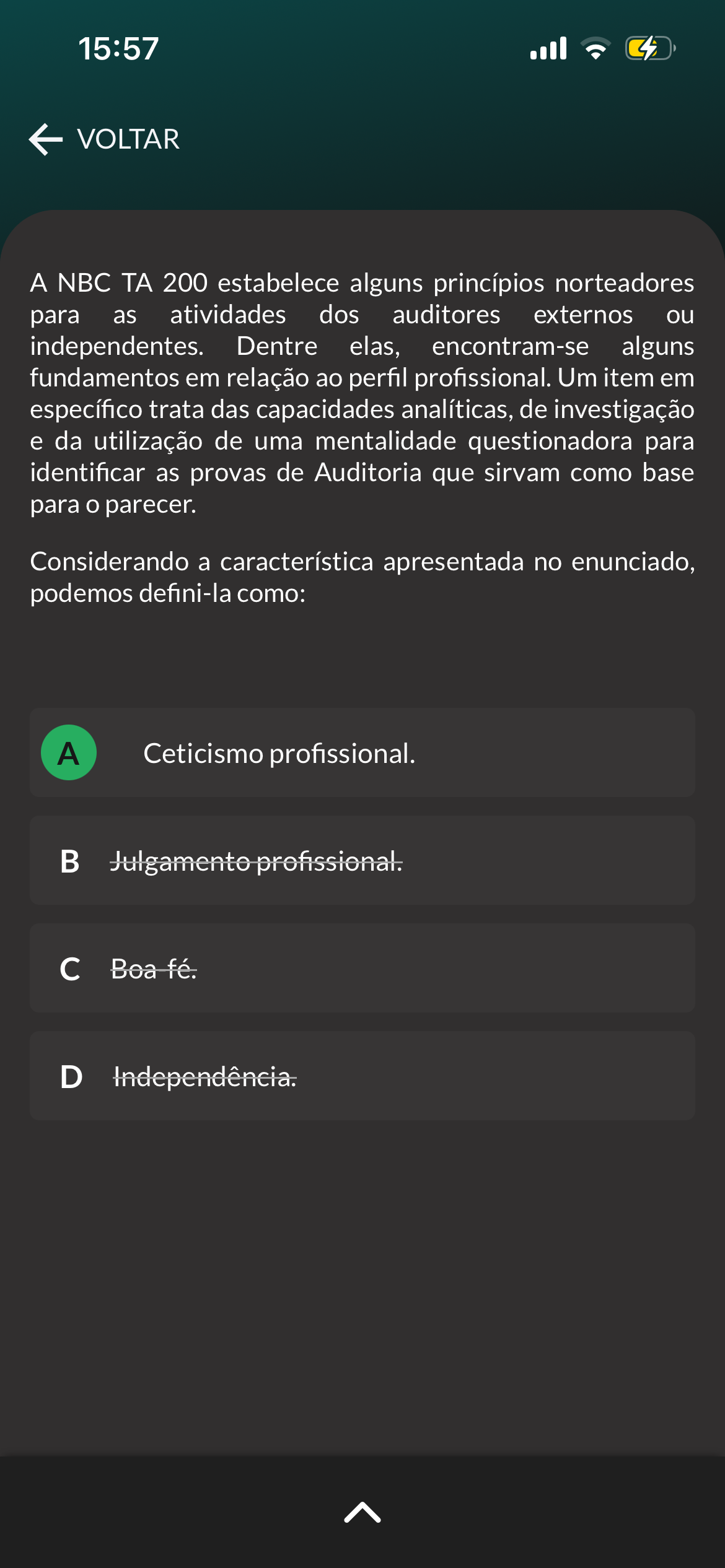Pick the struck-through "Boa-fé." answer
Viewport: 725px width, 1568px height.
click(154, 969)
